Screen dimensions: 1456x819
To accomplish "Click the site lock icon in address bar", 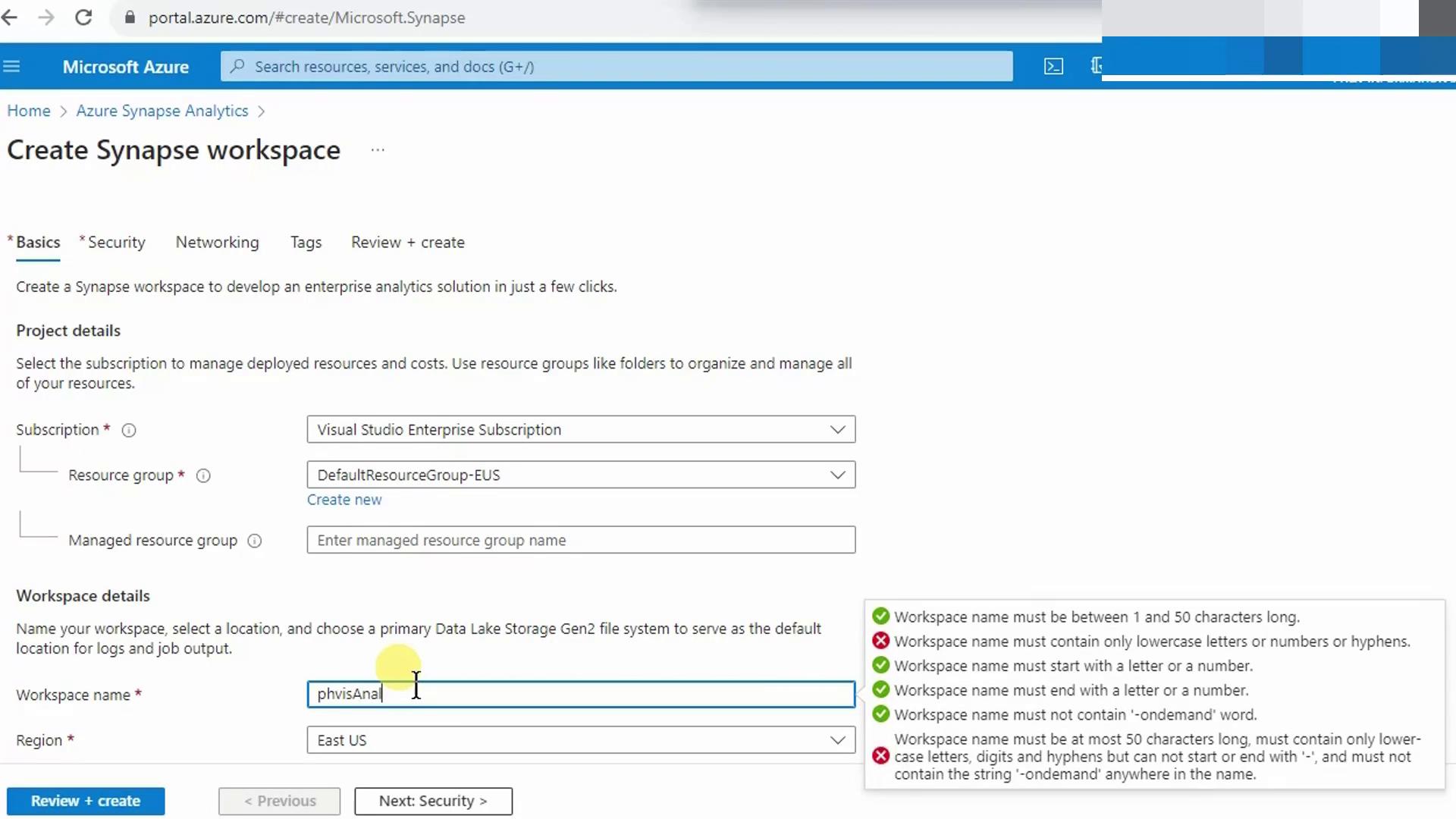I will 130,17.
